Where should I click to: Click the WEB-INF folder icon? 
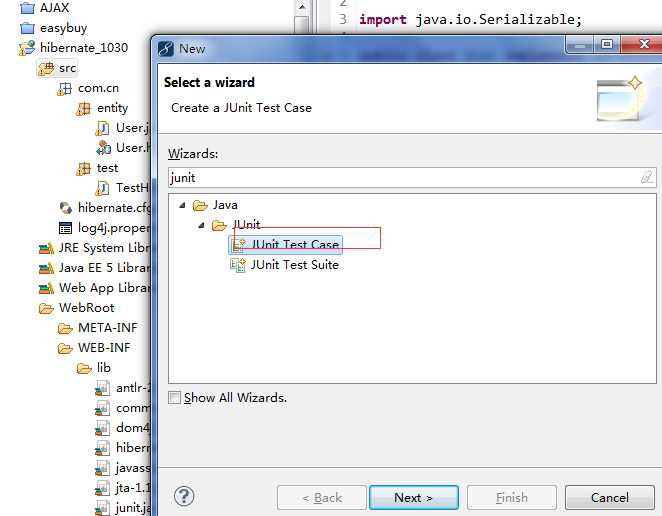tap(65, 348)
